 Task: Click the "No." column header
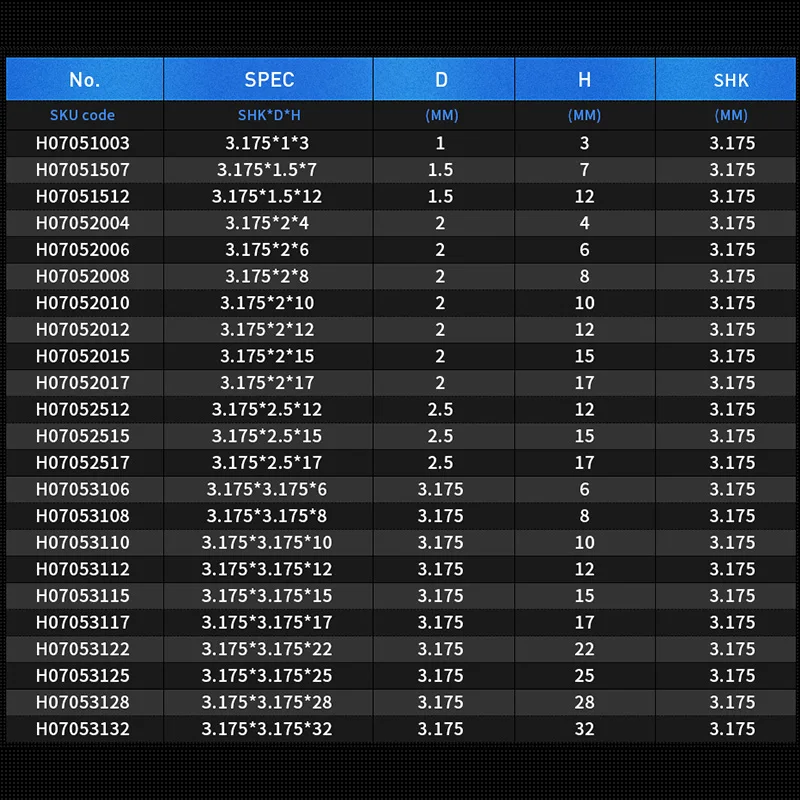coord(84,80)
